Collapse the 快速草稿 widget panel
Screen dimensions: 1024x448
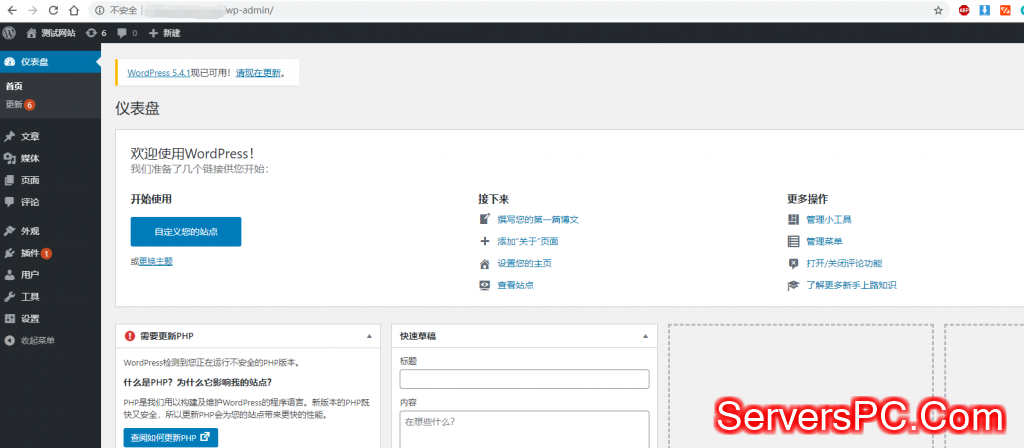[646, 336]
